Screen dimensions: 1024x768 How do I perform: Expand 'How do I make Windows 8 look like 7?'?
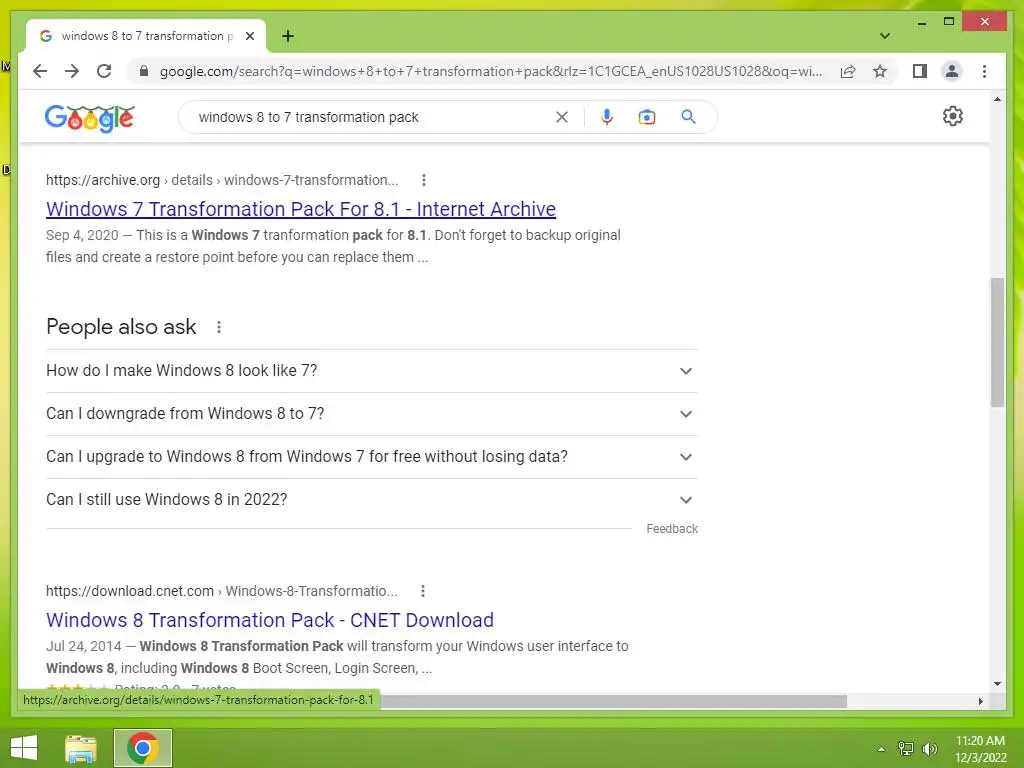[372, 371]
